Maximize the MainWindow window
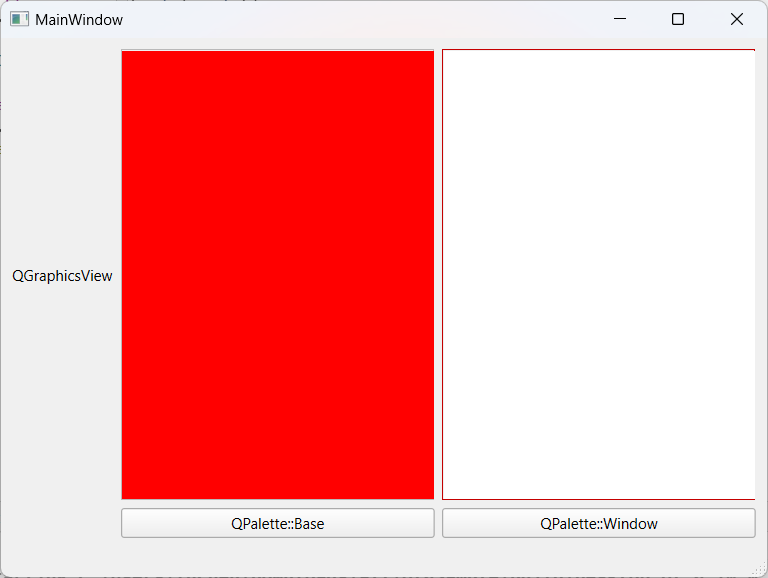Viewport: 768px width, 578px height. coord(678,19)
